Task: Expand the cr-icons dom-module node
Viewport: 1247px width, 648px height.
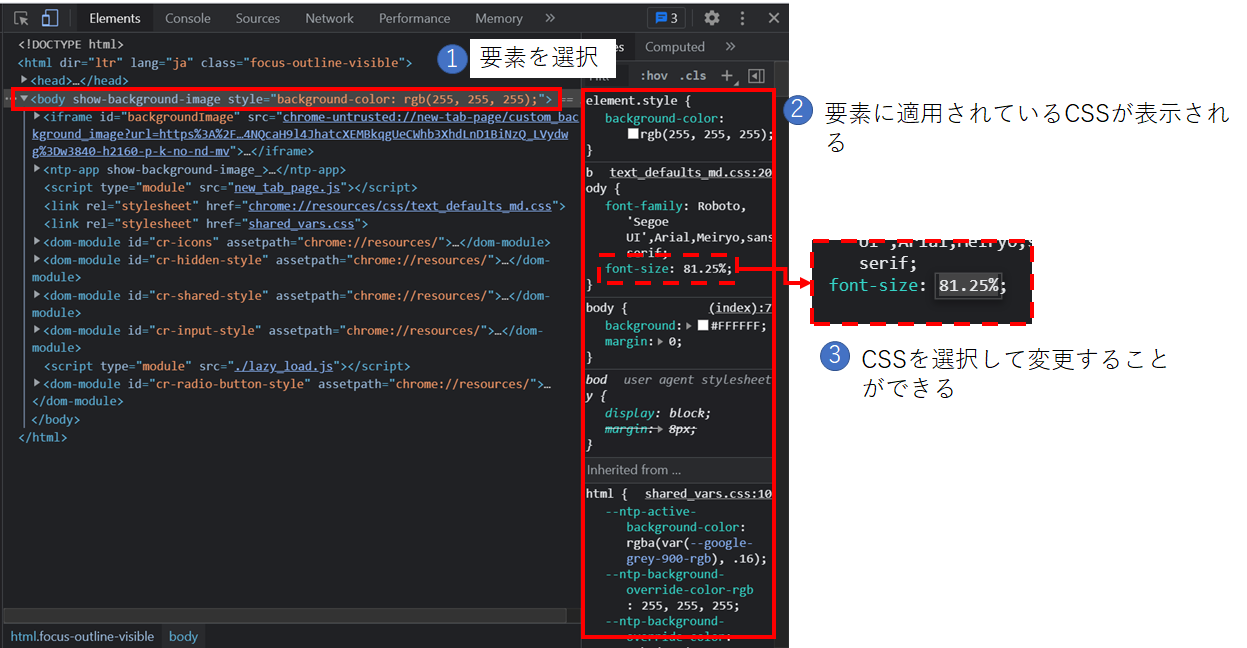Action: [37, 242]
